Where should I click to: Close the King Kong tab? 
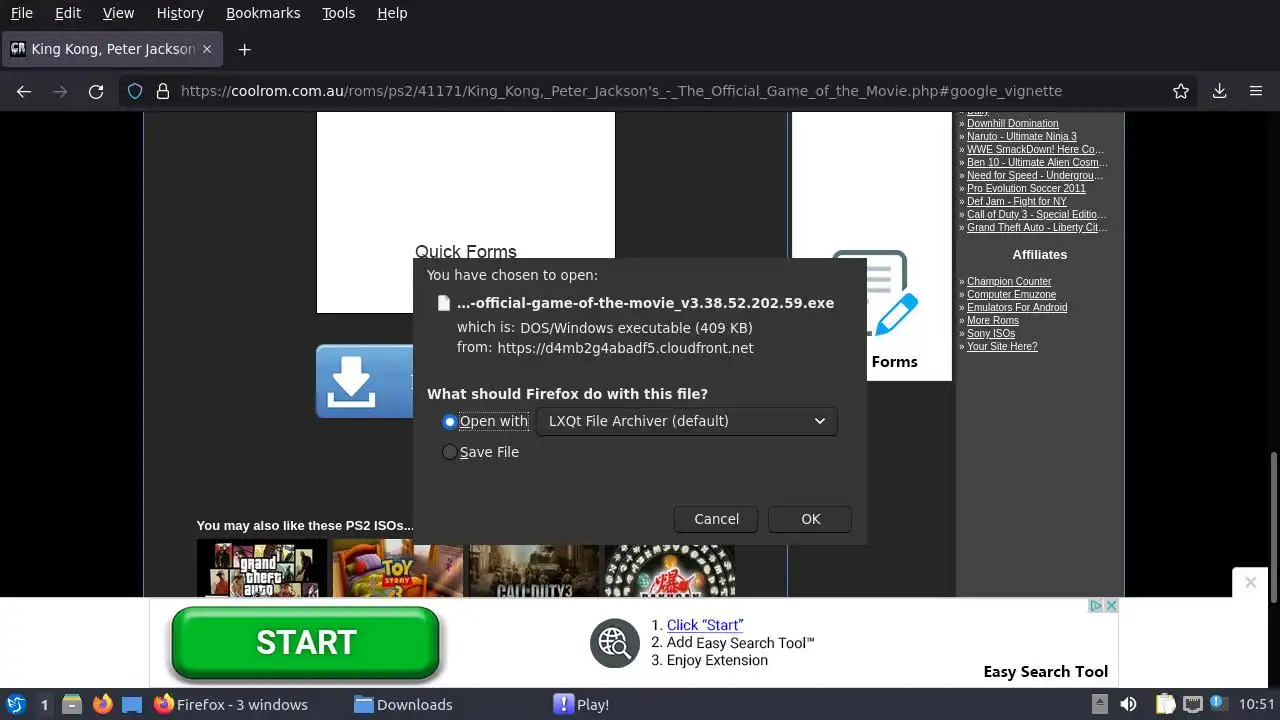[208, 49]
